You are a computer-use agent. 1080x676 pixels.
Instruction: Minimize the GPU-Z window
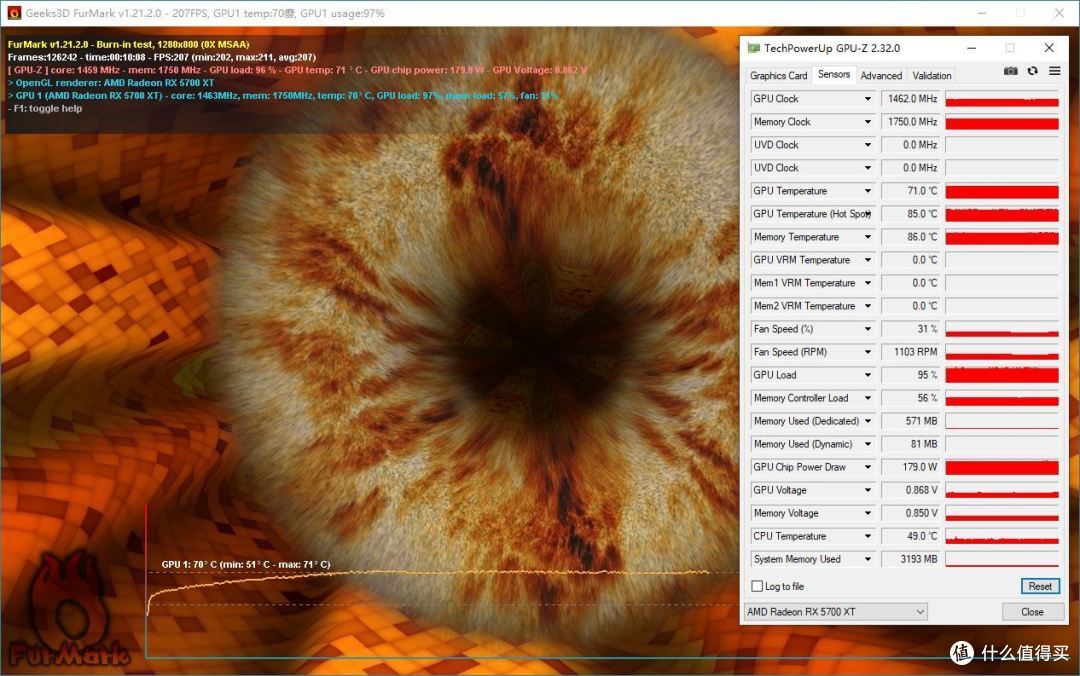pos(971,48)
